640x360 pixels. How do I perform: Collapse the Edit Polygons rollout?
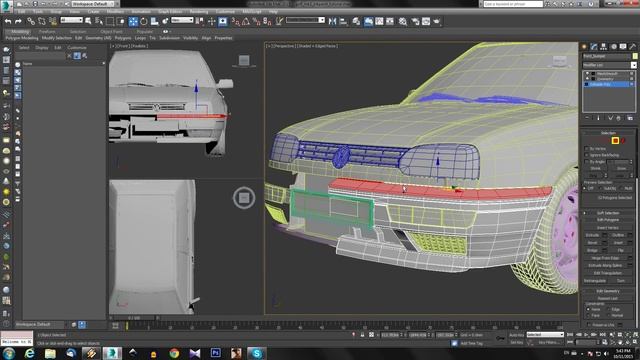tap(608, 220)
